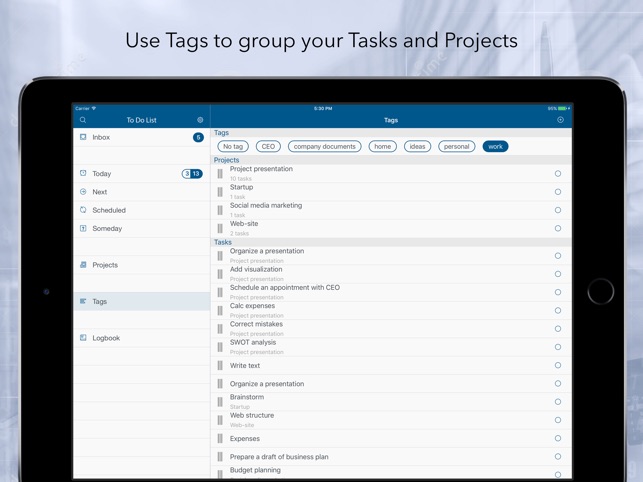This screenshot has height=482, width=643.
Task: Open Schedule an appointment with CEO title
Action: pos(285,287)
